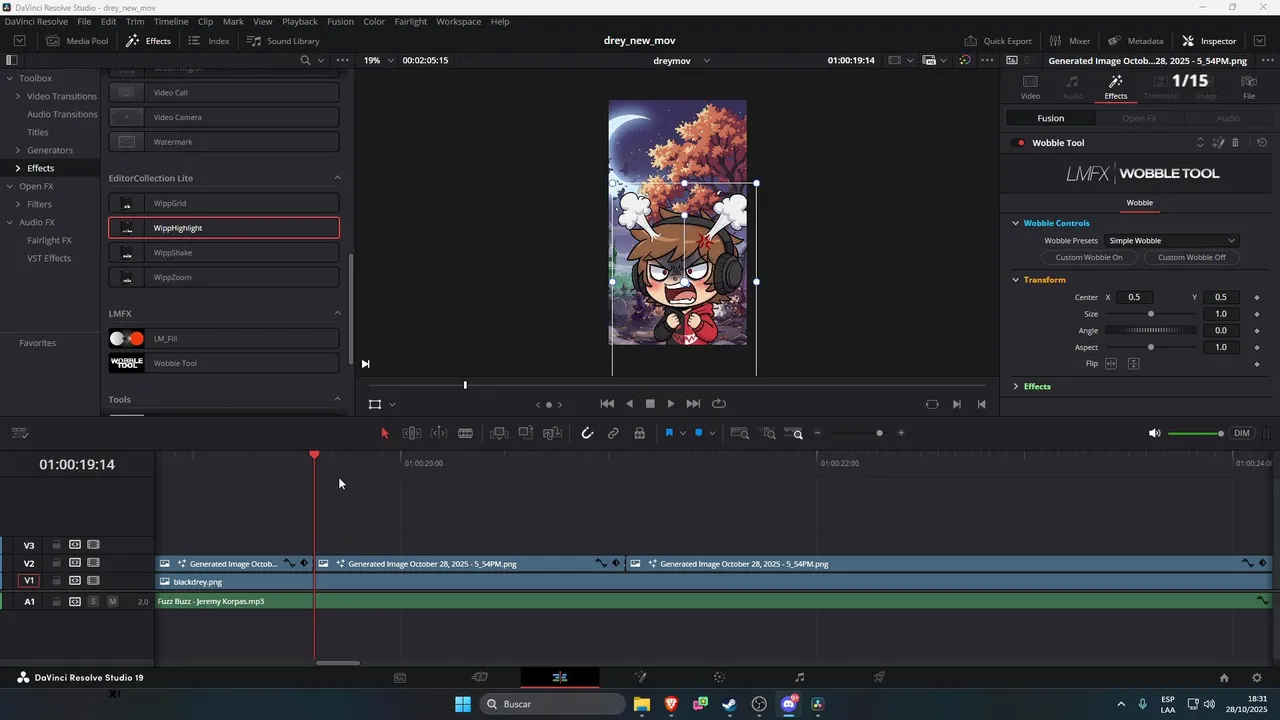Click the Full Extent Zoom icon
The image size is (1280, 720).
click(740, 433)
